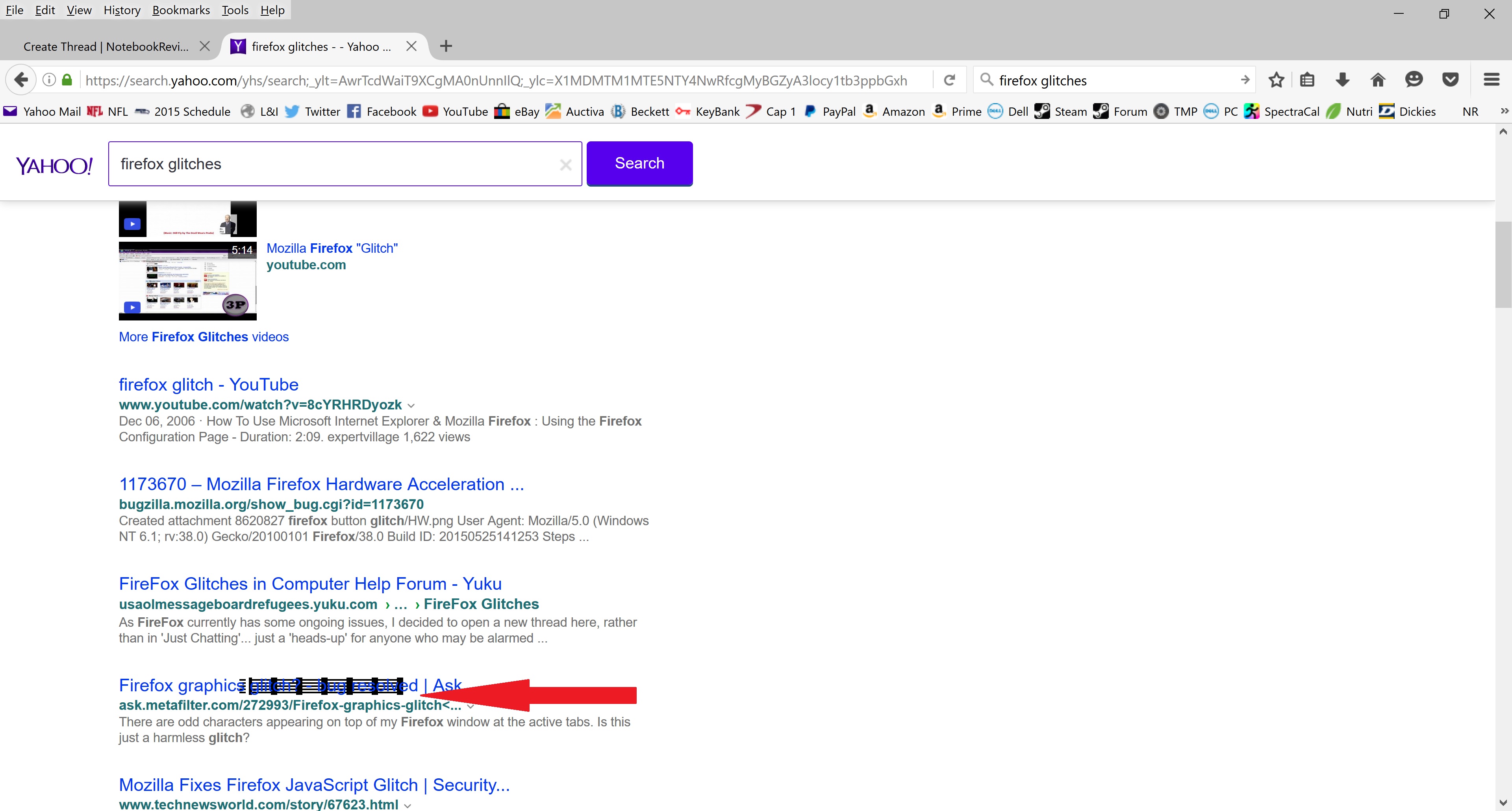
Task: Go back with the browser back arrow
Action: pyautogui.click(x=21, y=80)
